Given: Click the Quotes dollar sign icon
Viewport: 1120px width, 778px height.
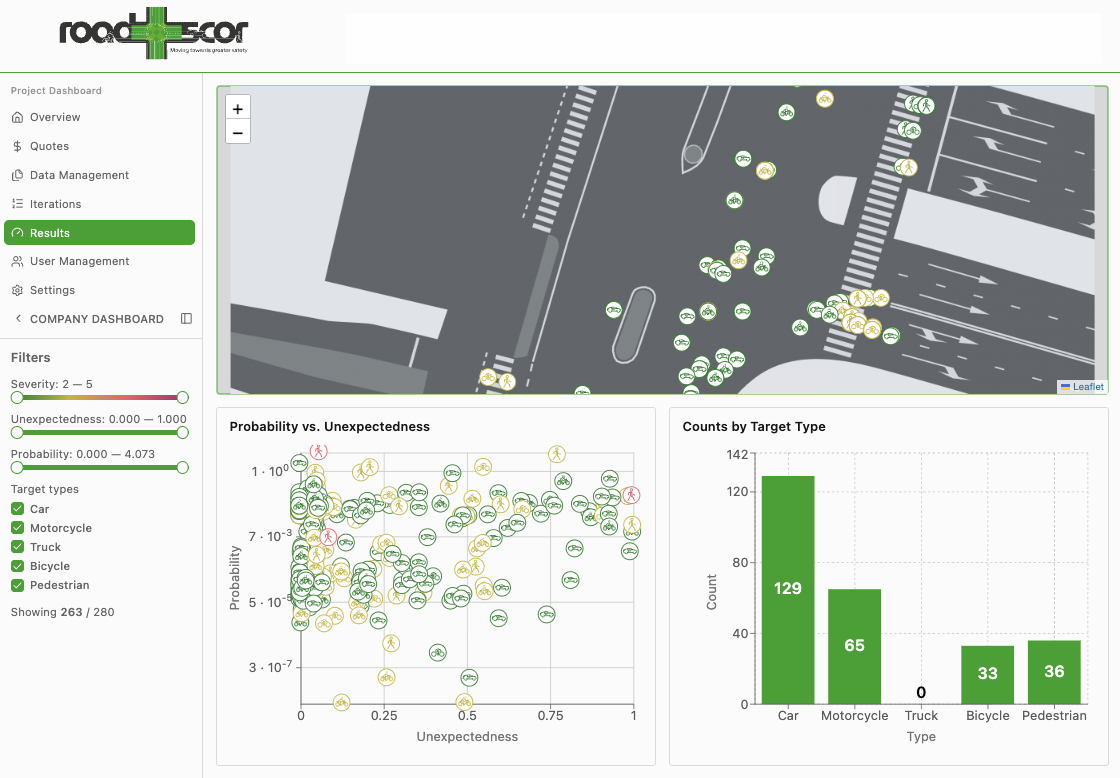Looking at the screenshot, I should (18, 146).
